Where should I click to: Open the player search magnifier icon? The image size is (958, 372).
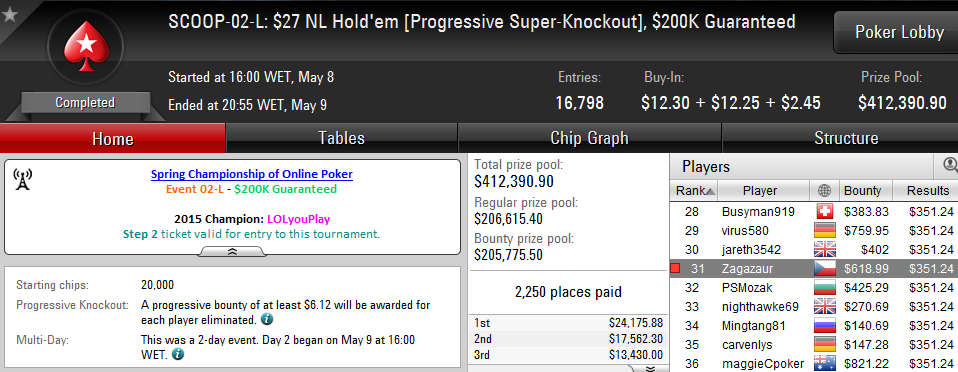950,165
